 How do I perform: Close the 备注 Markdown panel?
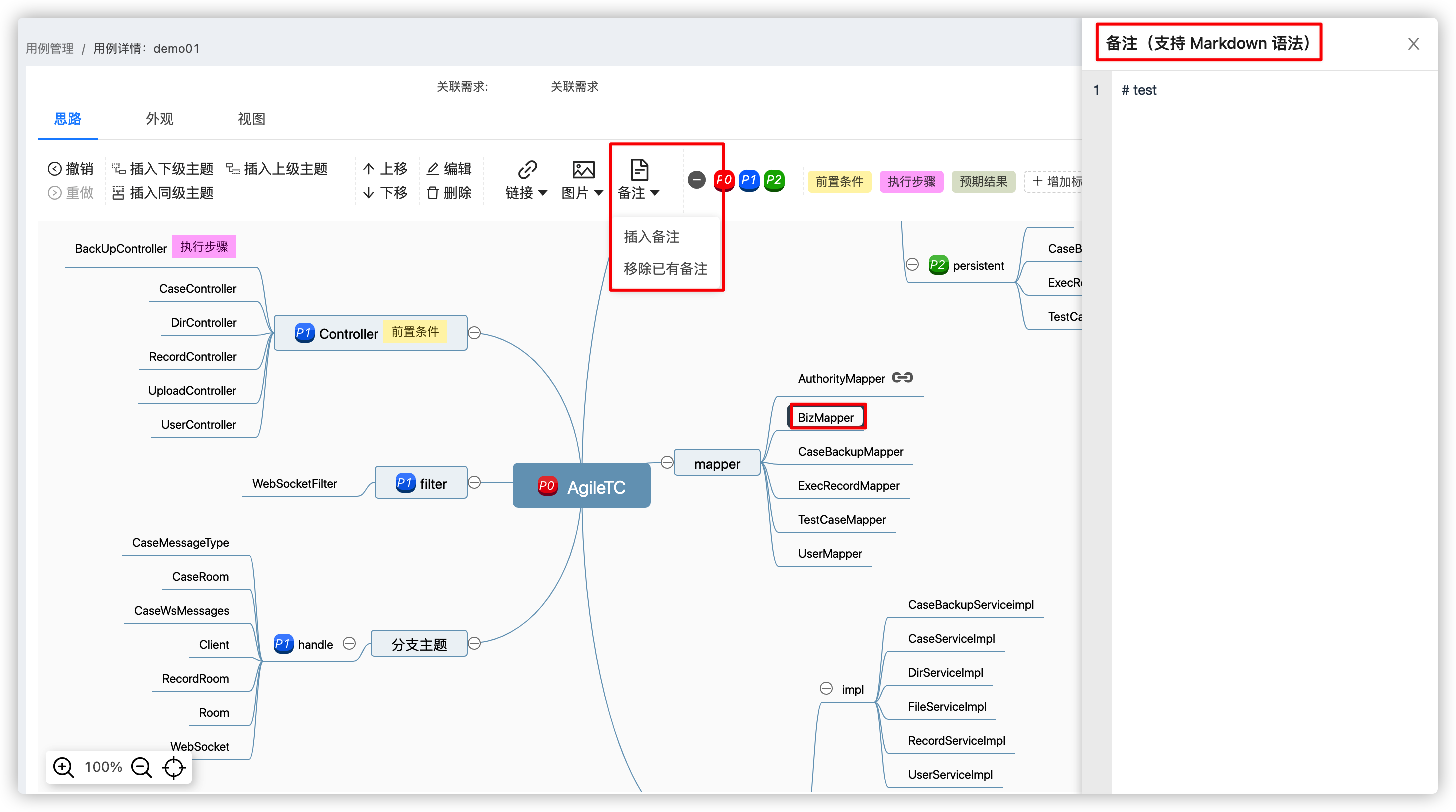click(1413, 44)
